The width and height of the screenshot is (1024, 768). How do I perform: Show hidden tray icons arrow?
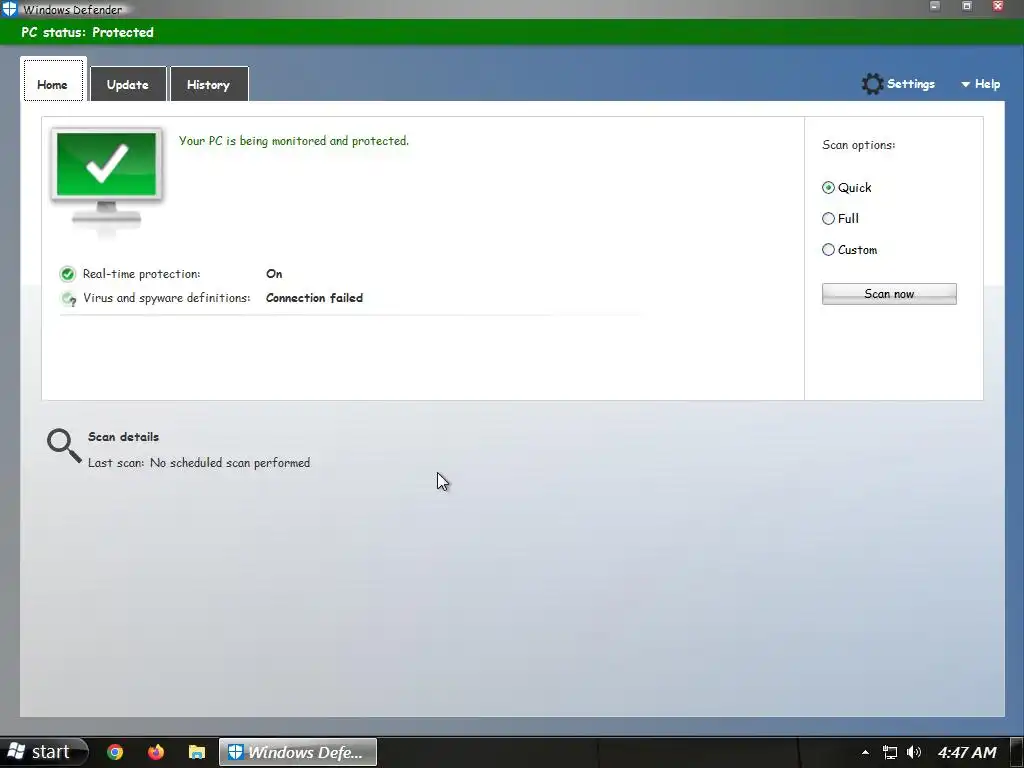click(865, 752)
